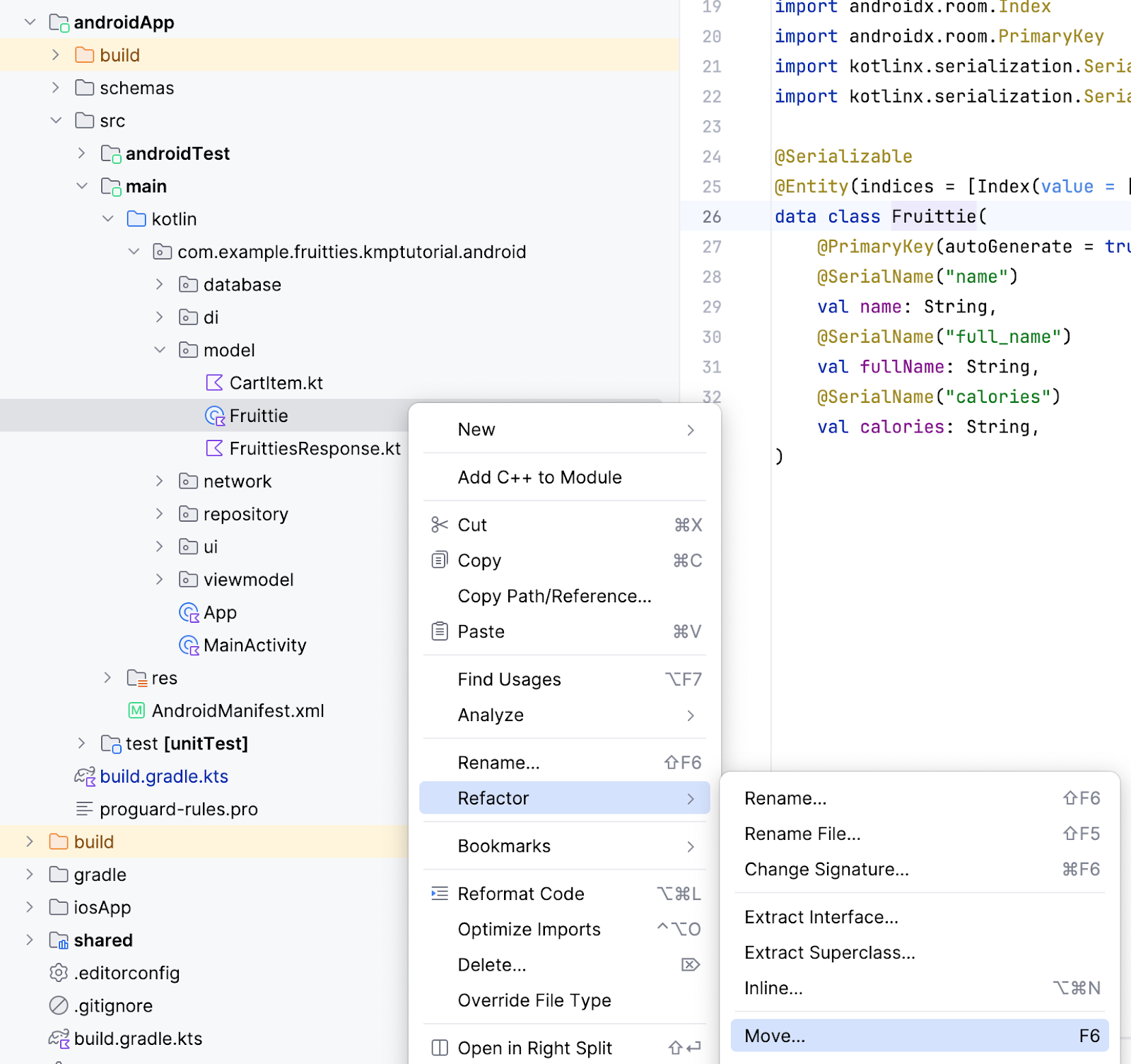Viewport: 1131px width, 1064px height.
Task: Click line 26 in the editor gutter
Action: pos(711,216)
